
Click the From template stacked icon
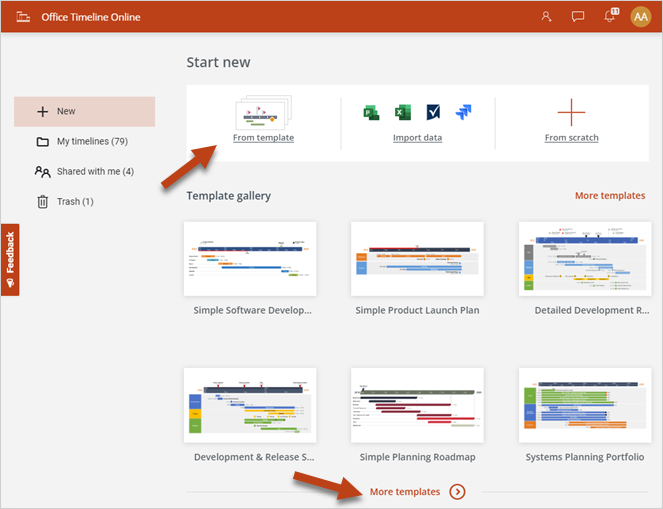262,113
